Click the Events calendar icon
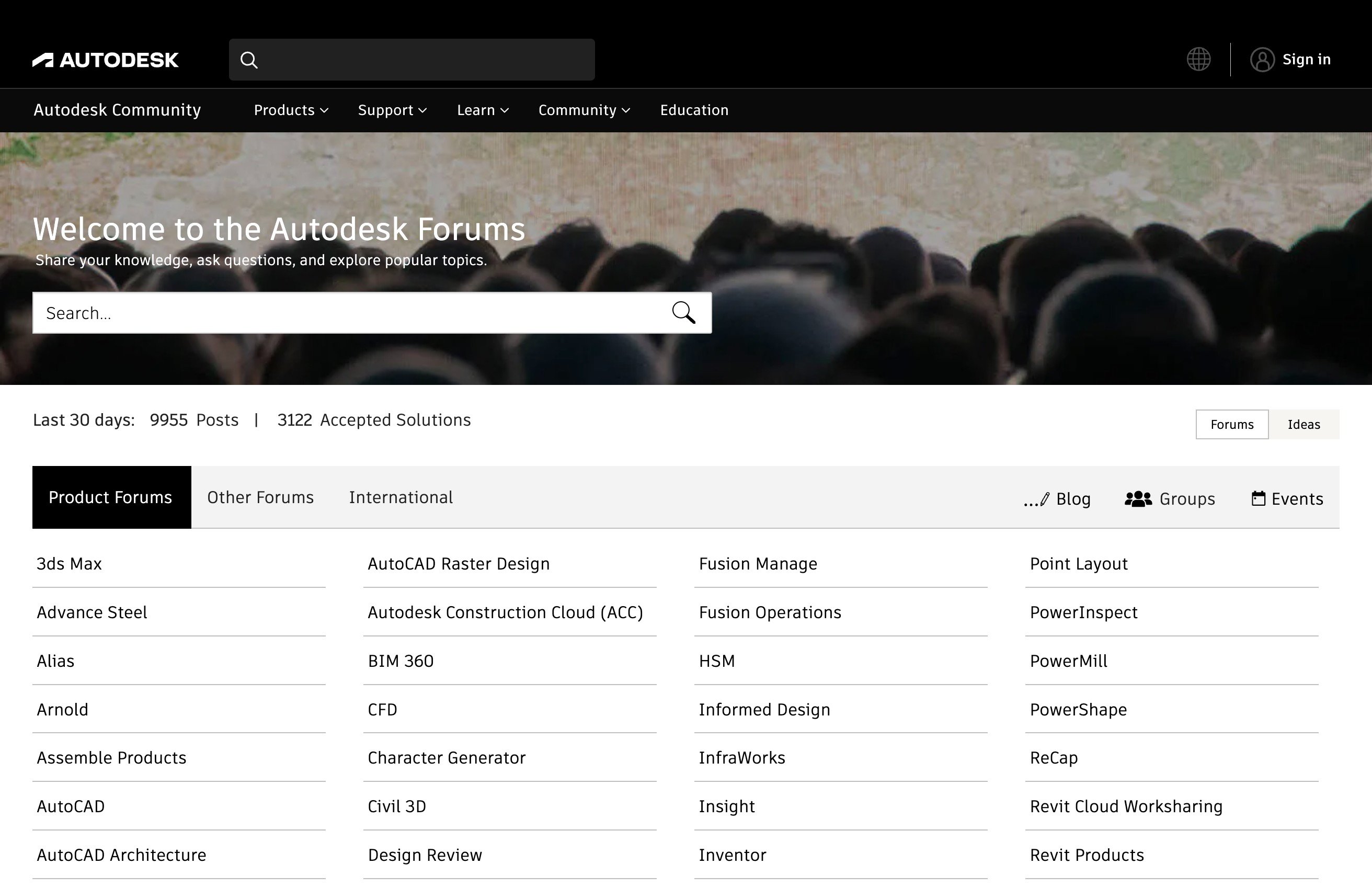1372x887 pixels. click(1258, 498)
